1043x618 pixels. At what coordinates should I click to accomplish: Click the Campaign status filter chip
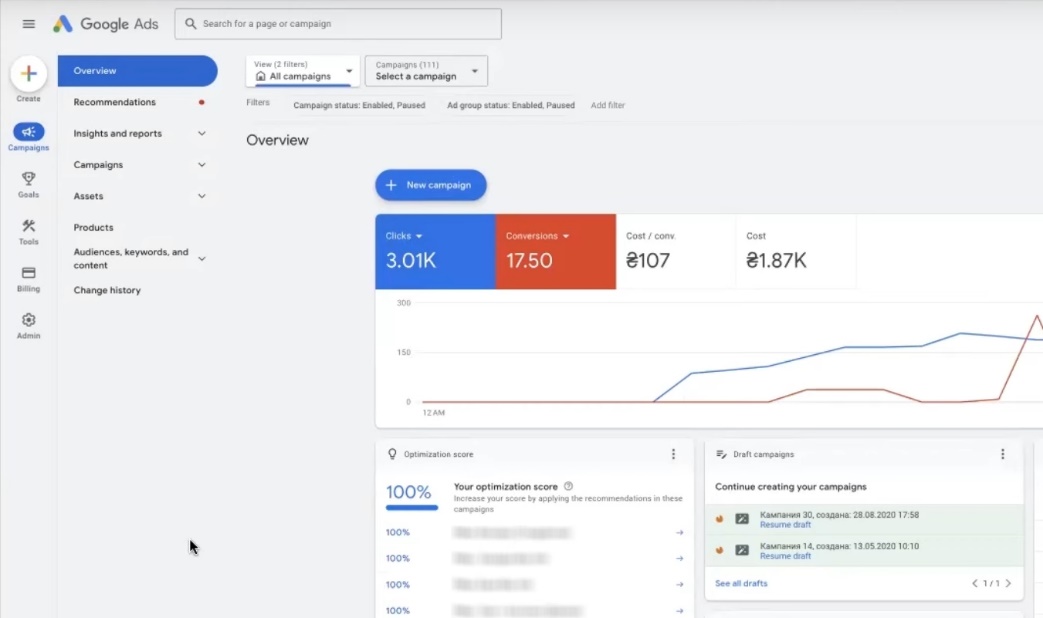[x=358, y=105]
